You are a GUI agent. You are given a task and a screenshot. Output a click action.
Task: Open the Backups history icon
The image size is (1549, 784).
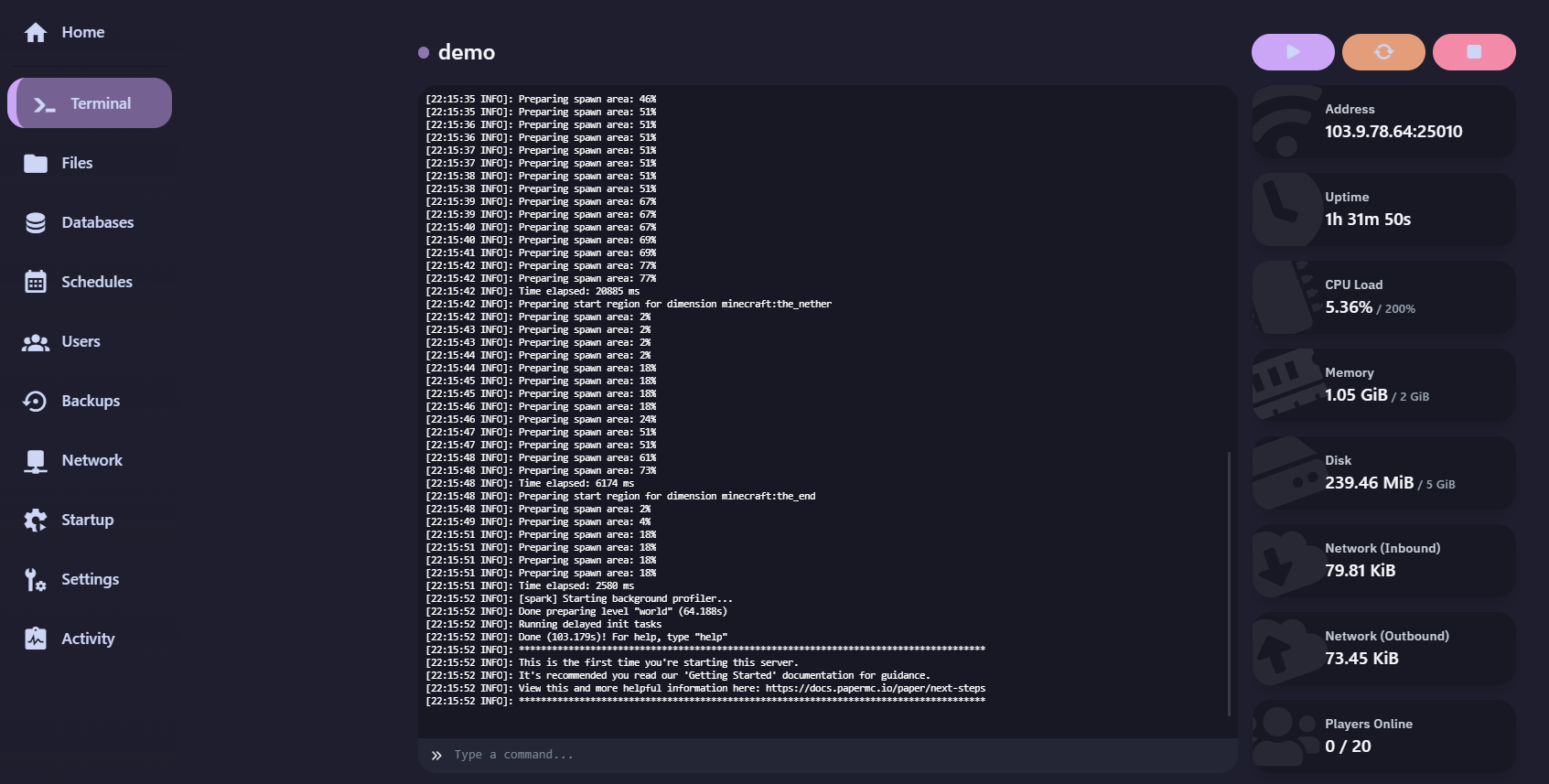[x=36, y=402]
